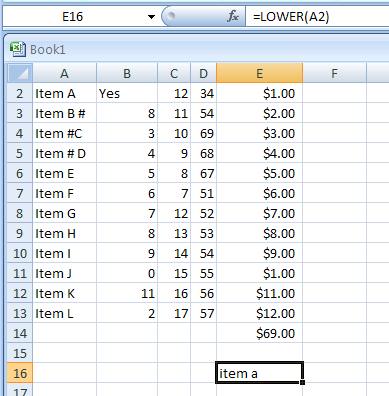Select row 10 header
Image resolution: width=389 pixels, height=396 pixels.
coord(20,253)
